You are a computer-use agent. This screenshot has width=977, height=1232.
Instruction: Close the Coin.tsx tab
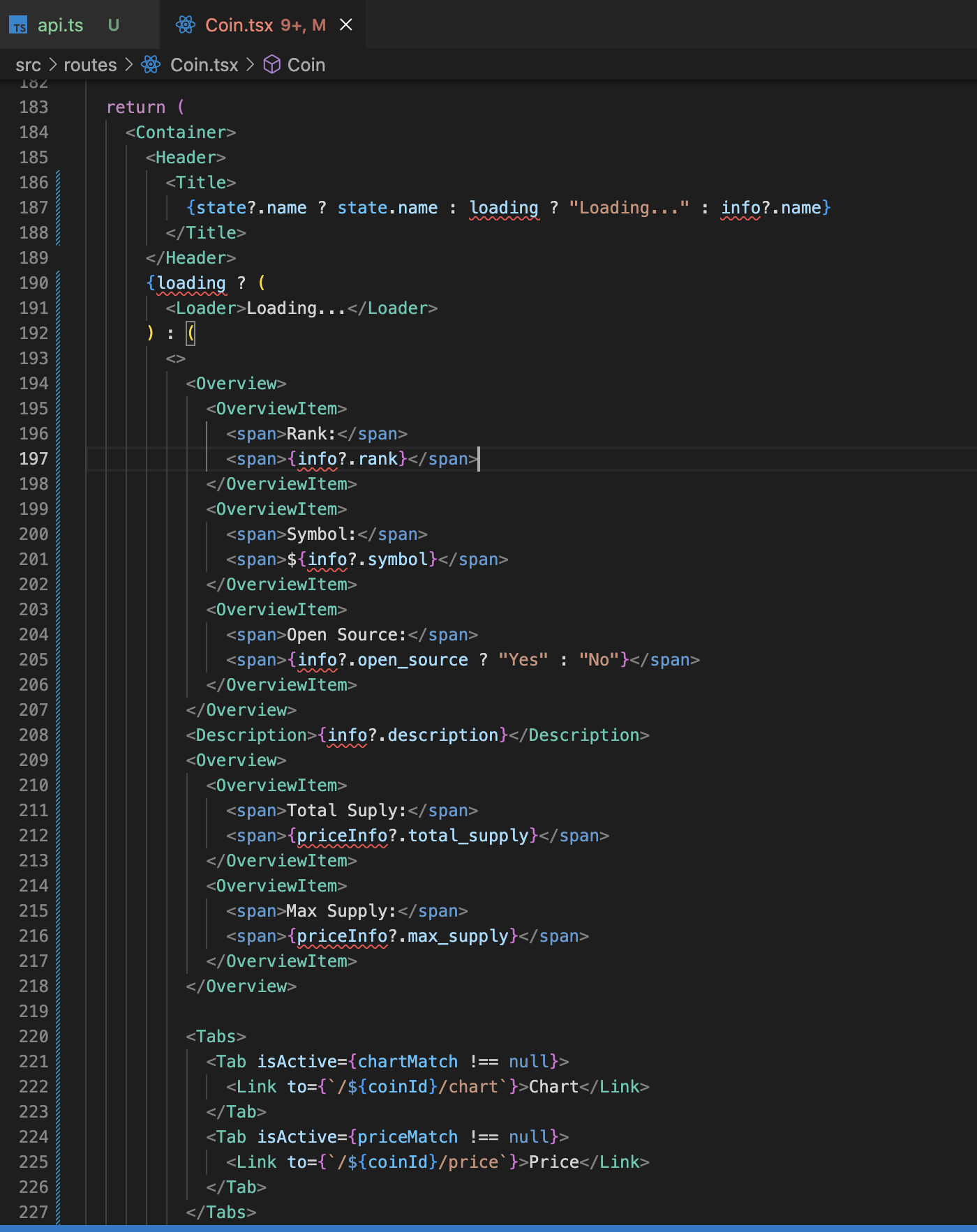(346, 25)
